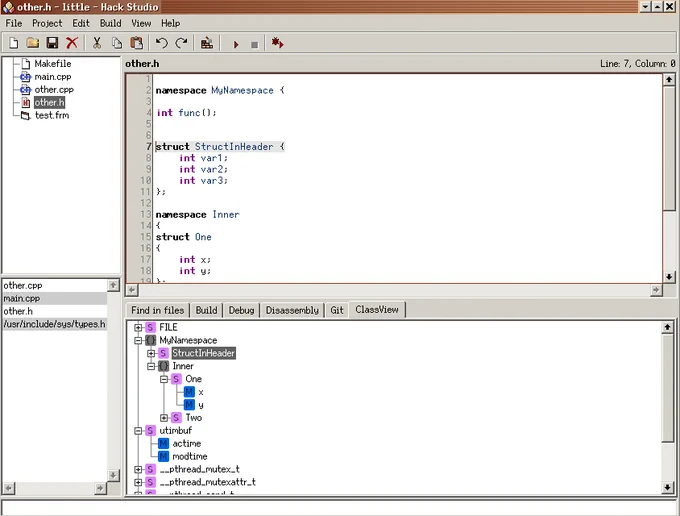This screenshot has height=516, width=680.
Task: Click editor vertical scrollbar up arrow
Action: (669, 79)
